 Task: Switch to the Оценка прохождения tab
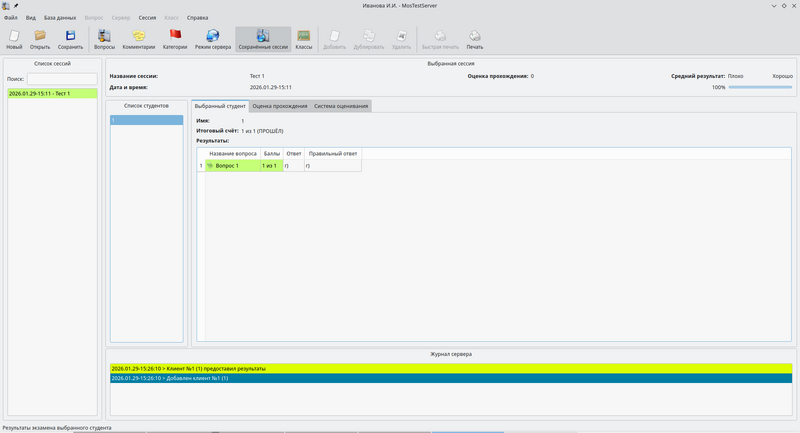(x=280, y=105)
